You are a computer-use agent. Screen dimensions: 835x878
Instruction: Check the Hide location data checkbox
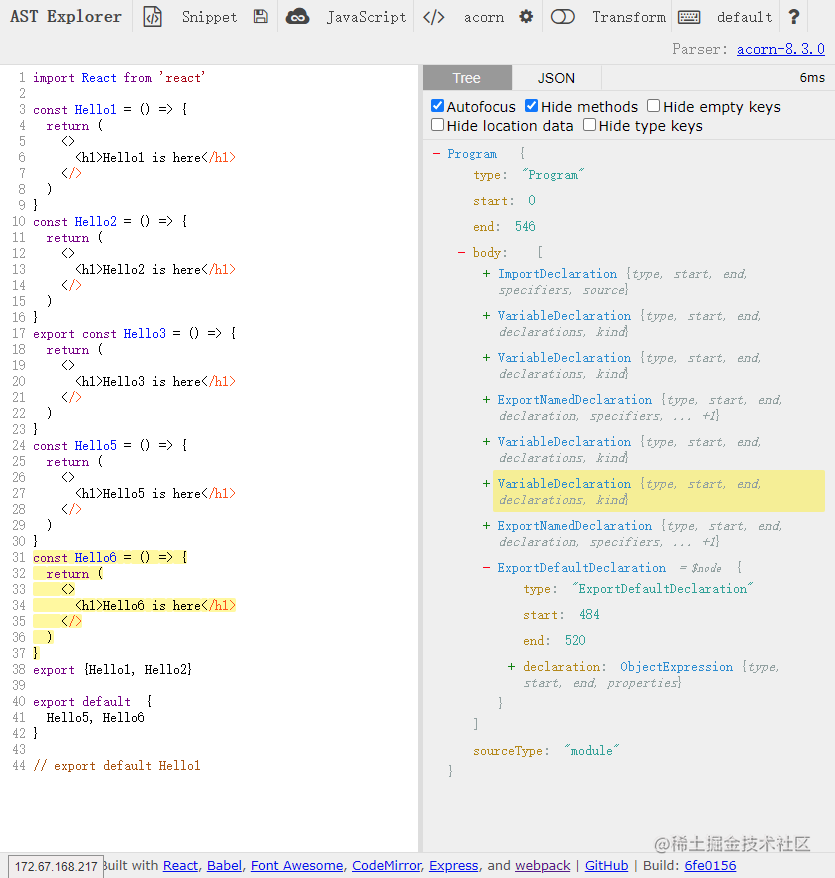(x=437, y=126)
